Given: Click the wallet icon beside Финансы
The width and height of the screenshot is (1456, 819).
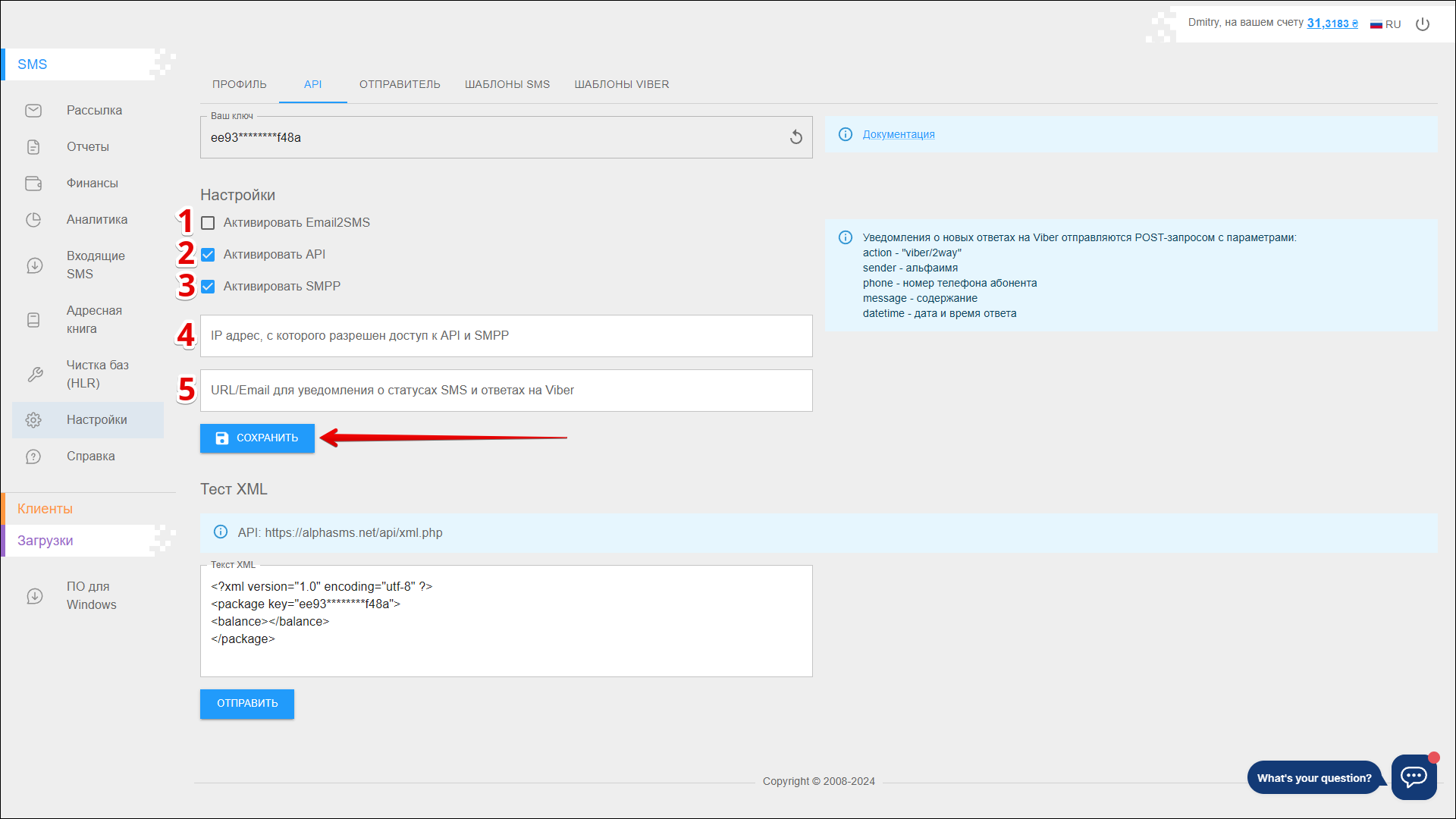Looking at the screenshot, I should 33,184.
